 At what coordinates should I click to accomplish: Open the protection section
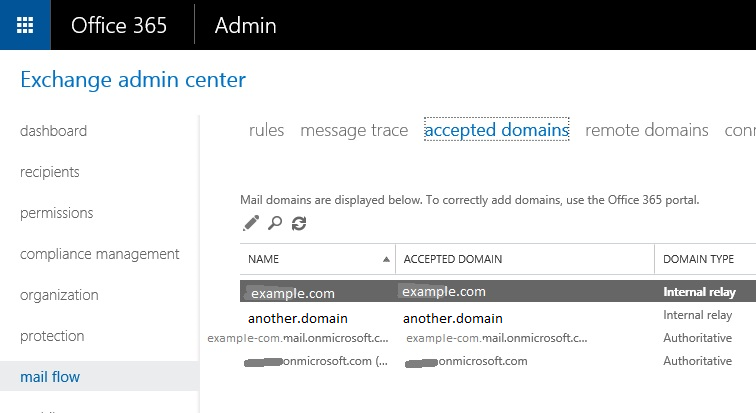point(53,336)
